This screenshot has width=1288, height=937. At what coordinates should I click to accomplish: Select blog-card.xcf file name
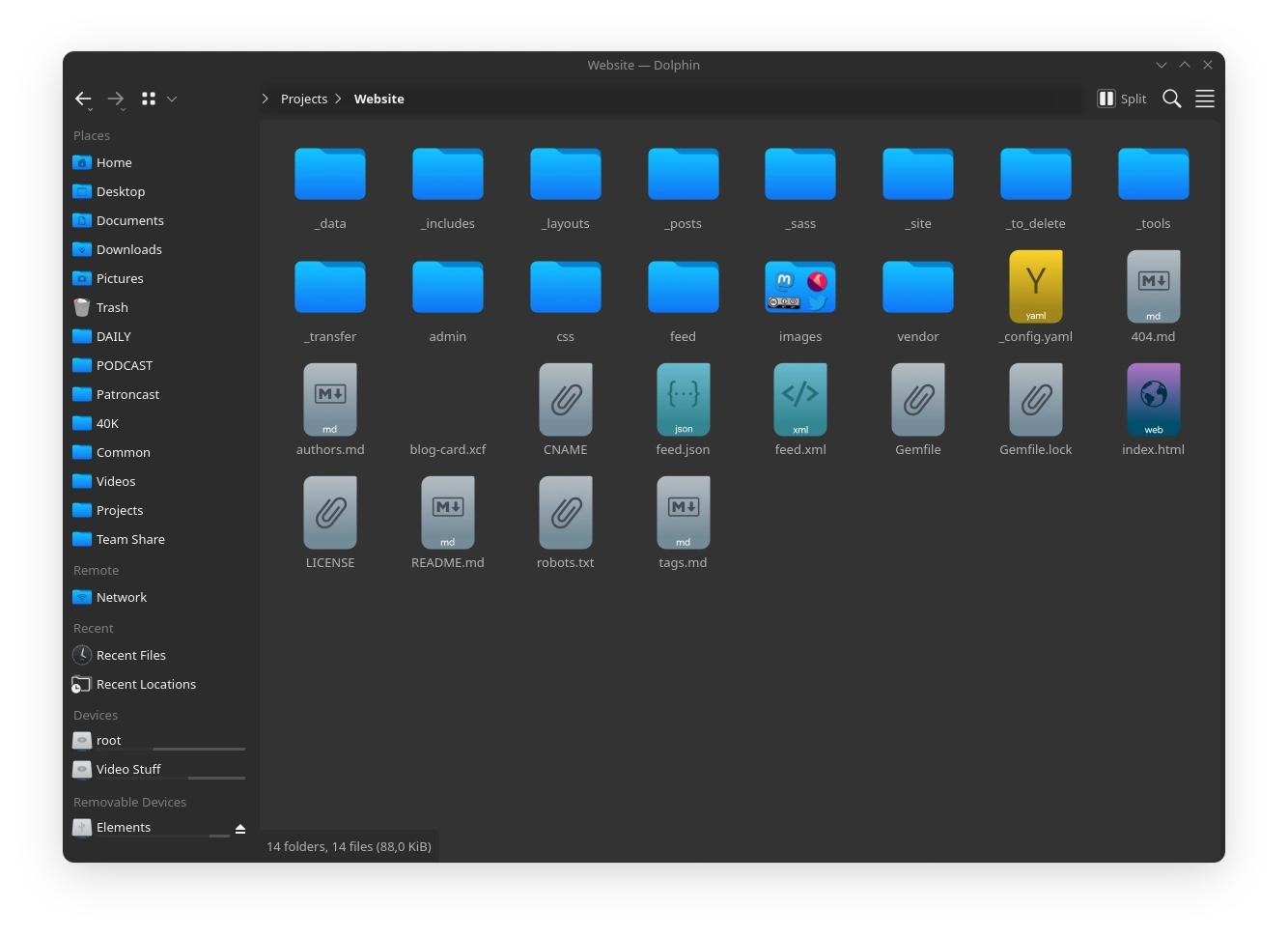tap(448, 449)
